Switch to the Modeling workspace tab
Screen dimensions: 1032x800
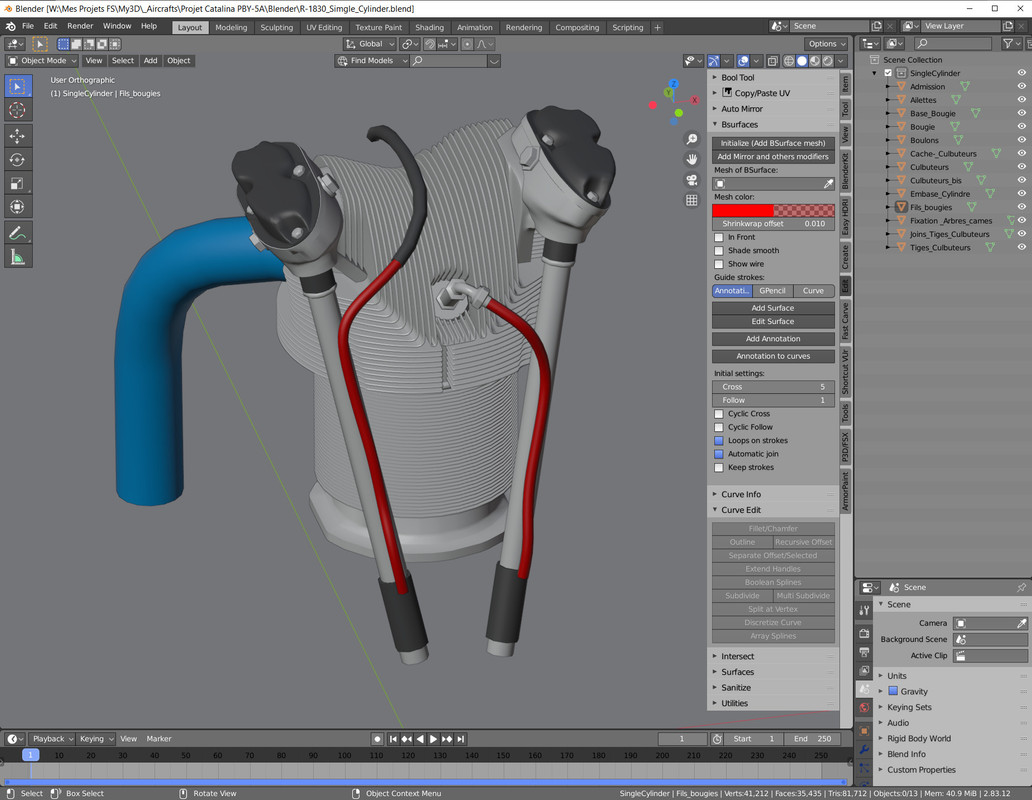[231, 28]
